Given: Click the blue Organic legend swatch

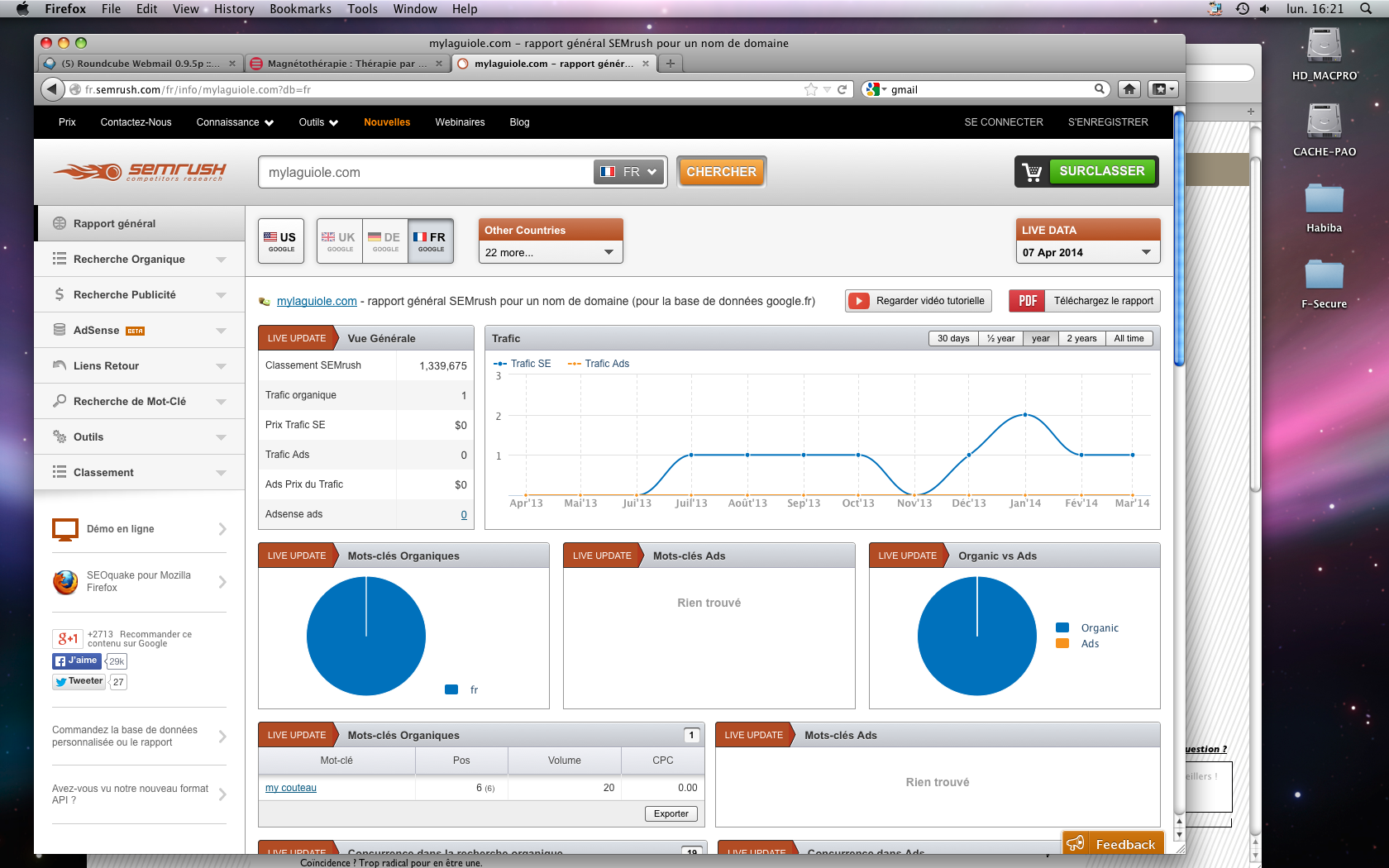Looking at the screenshot, I should pos(1062,627).
